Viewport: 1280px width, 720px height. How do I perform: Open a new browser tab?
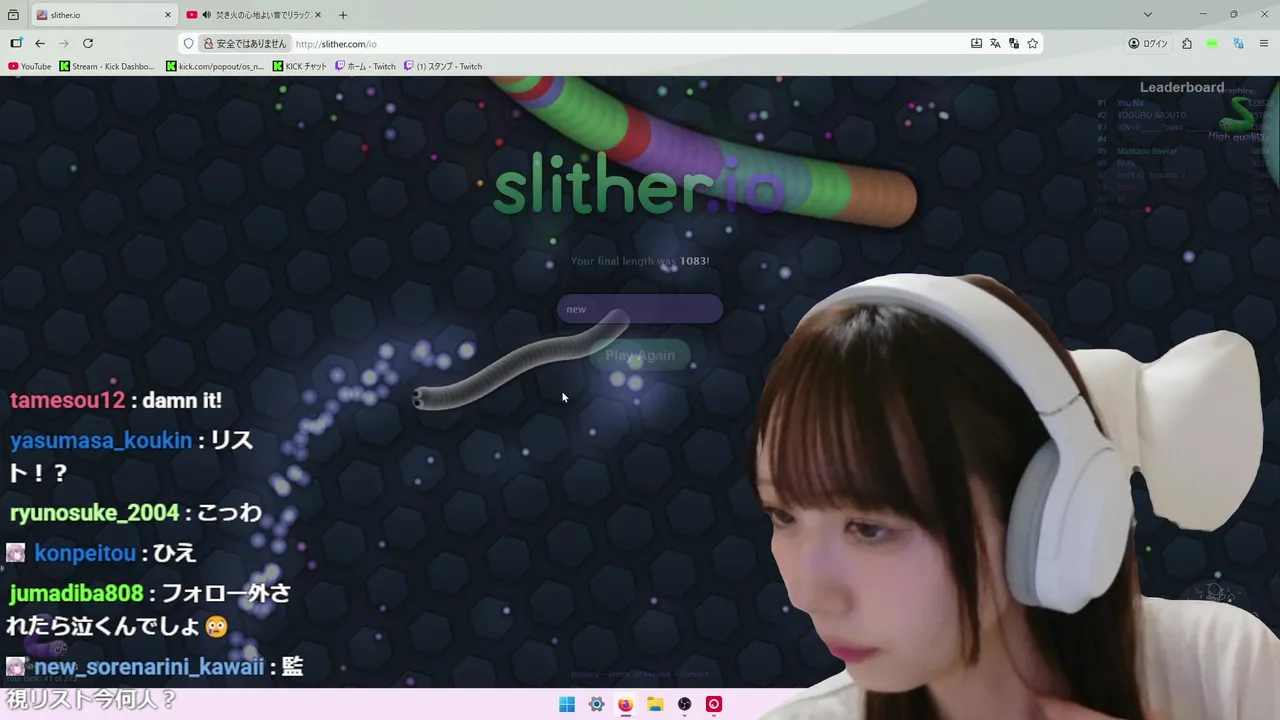click(343, 15)
